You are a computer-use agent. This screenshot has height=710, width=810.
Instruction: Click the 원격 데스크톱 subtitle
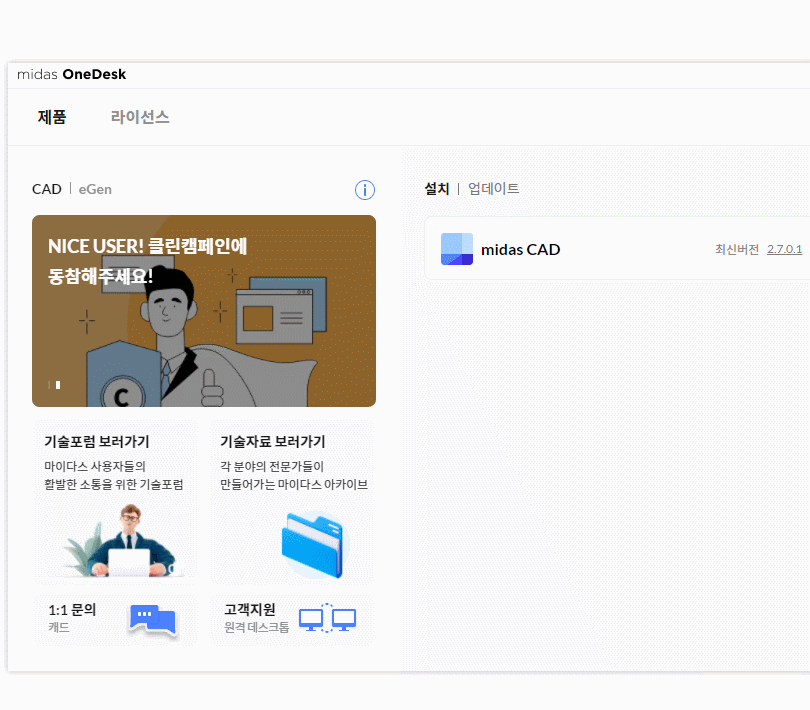click(x=256, y=627)
